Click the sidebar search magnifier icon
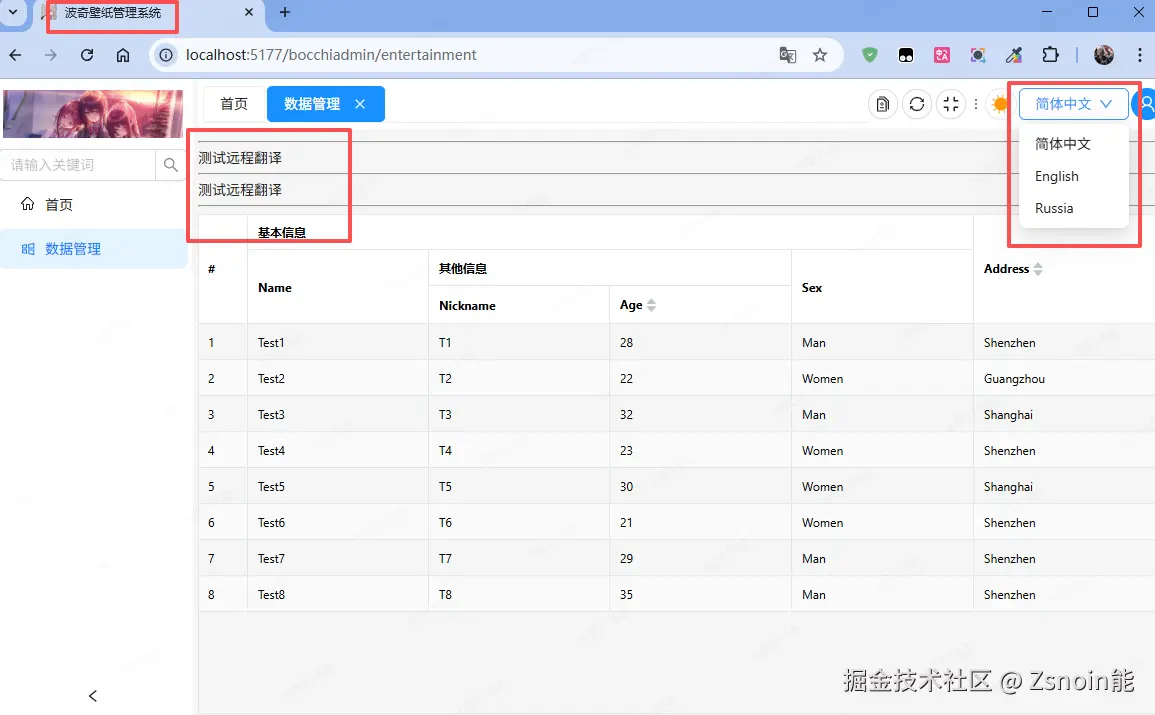 click(x=171, y=165)
